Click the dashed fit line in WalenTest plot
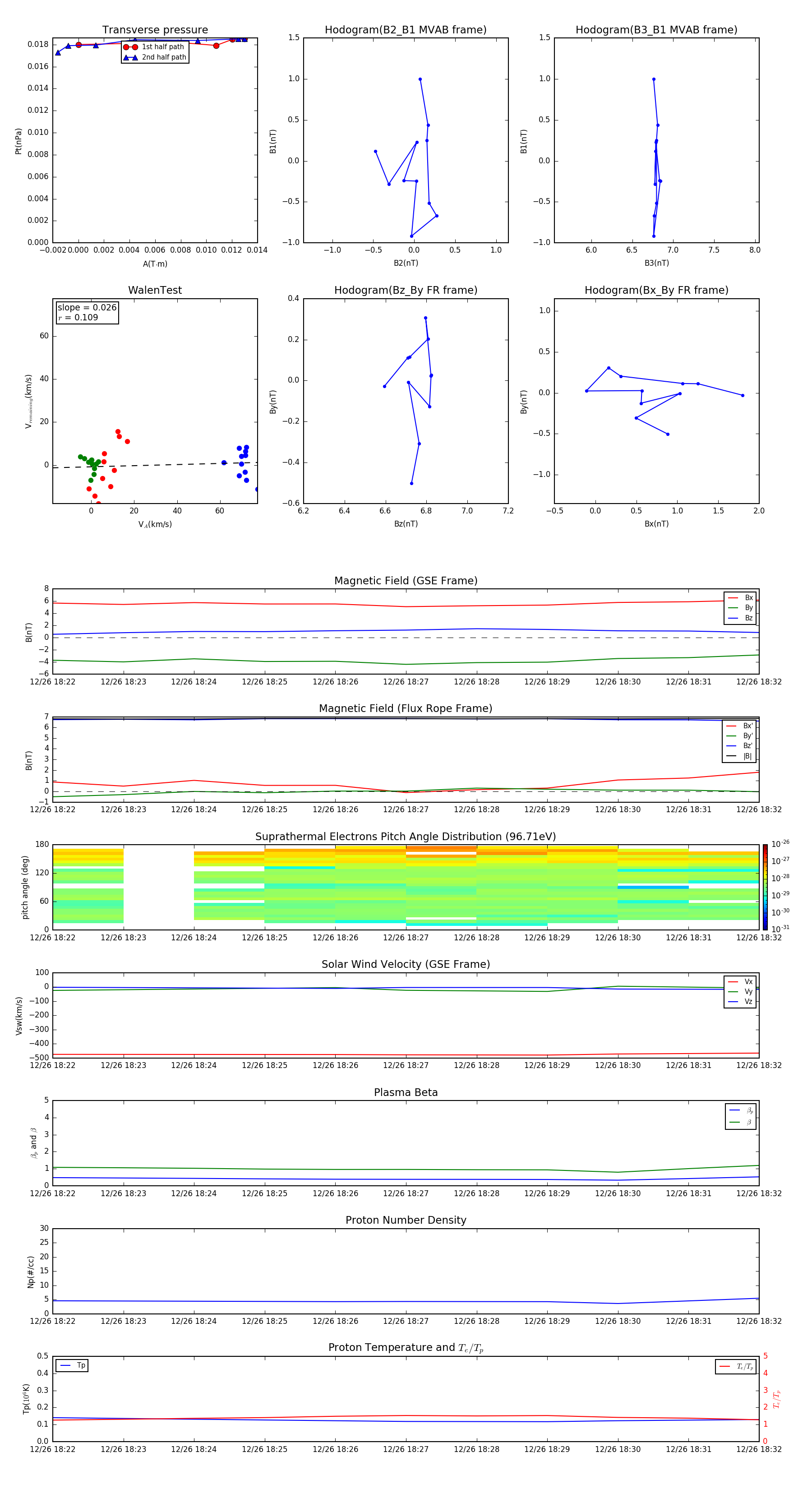Screen dimensions: 812x1489 pyautogui.click(x=155, y=465)
